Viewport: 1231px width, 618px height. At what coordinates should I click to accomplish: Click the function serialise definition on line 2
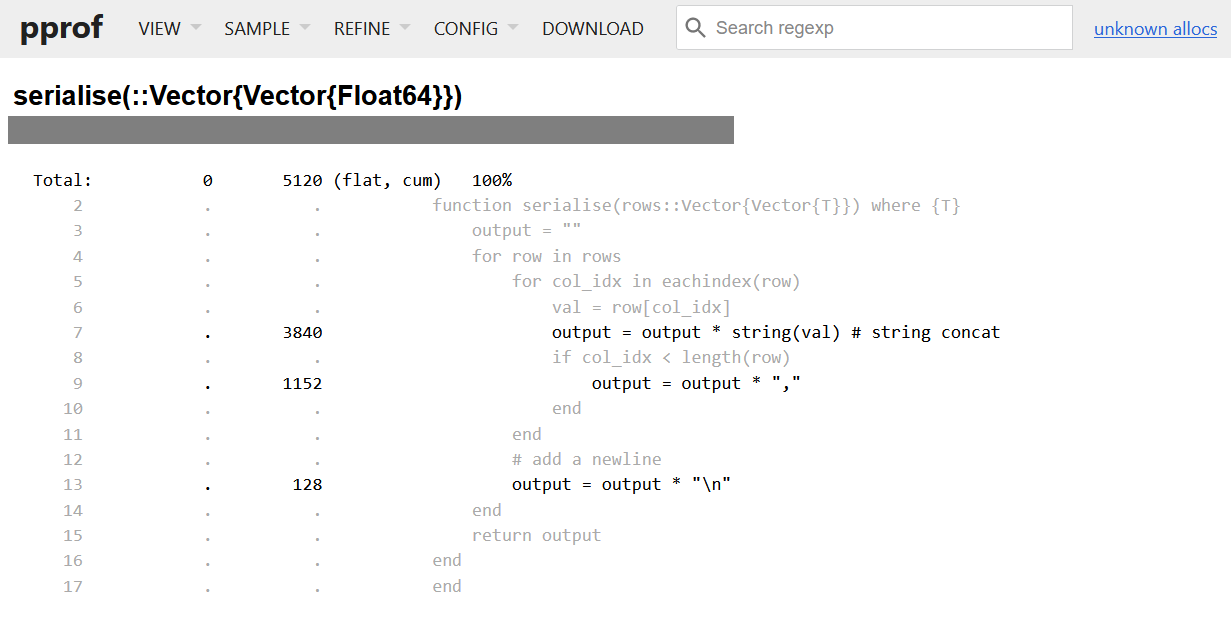pyautogui.click(x=696, y=206)
